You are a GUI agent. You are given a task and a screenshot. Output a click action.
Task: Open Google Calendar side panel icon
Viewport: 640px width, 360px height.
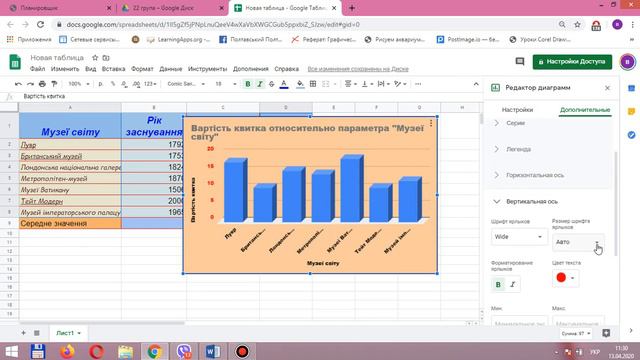[631, 88]
